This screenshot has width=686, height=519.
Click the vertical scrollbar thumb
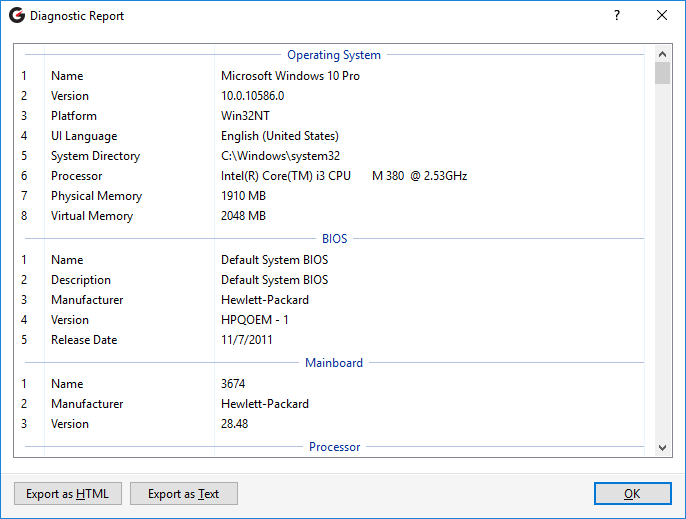coord(662,73)
